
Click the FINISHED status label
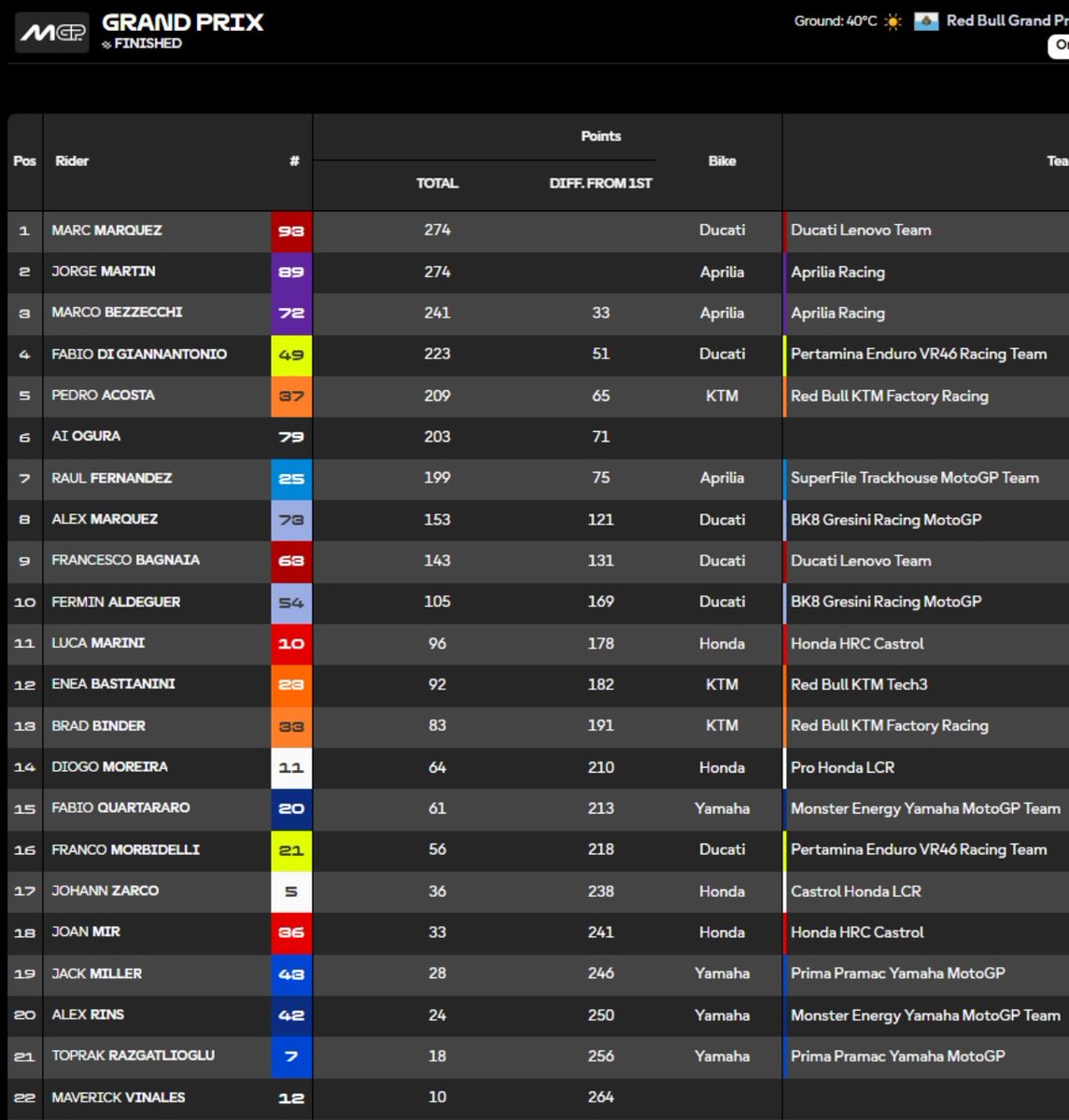pos(148,43)
